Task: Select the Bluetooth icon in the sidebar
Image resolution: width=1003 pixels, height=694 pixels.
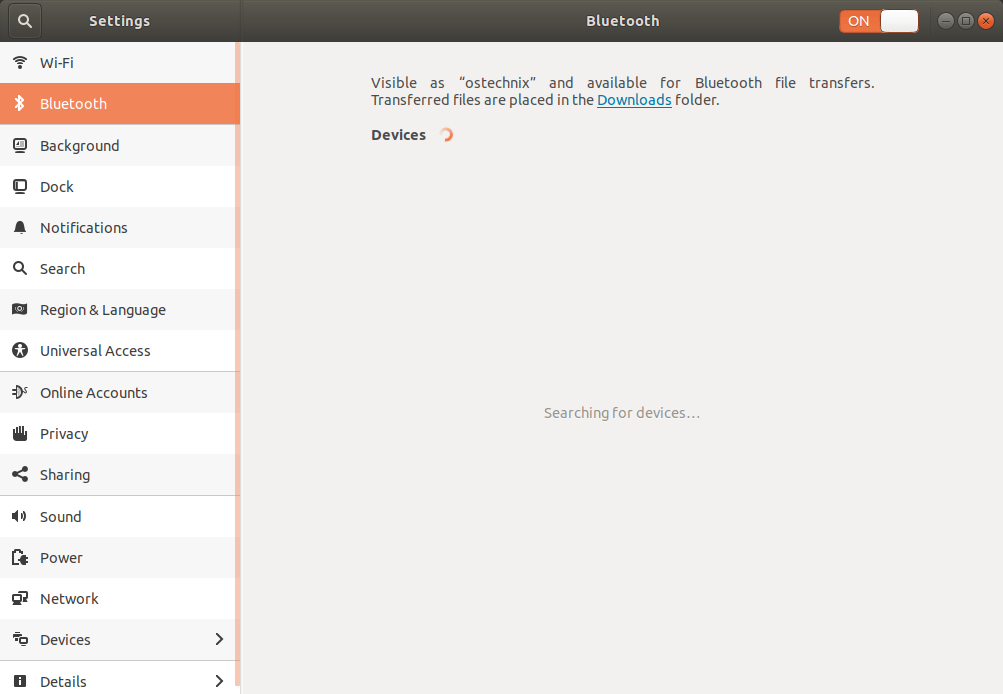Action: point(19,103)
